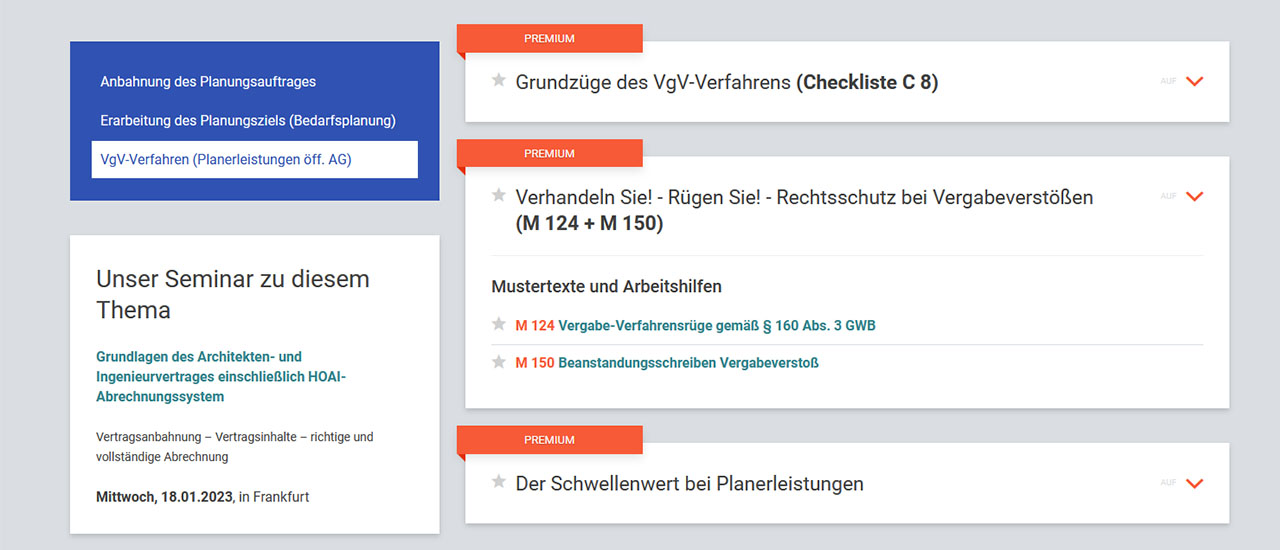Click the Grundzüge des VgV-Verfahrens heading
1280x550 pixels.
tap(726, 82)
